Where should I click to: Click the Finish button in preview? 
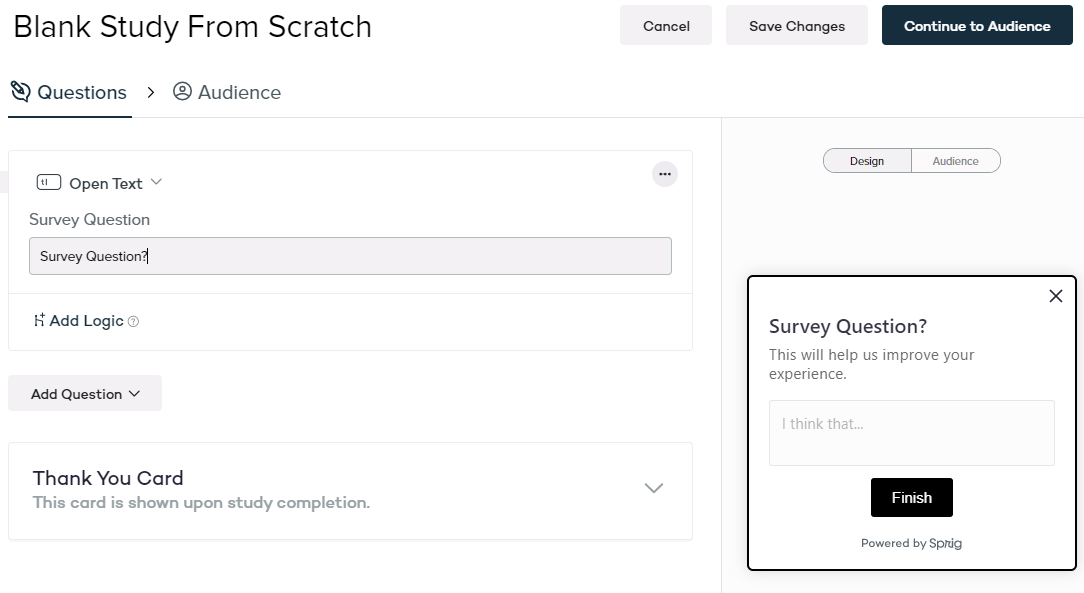point(911,498)
